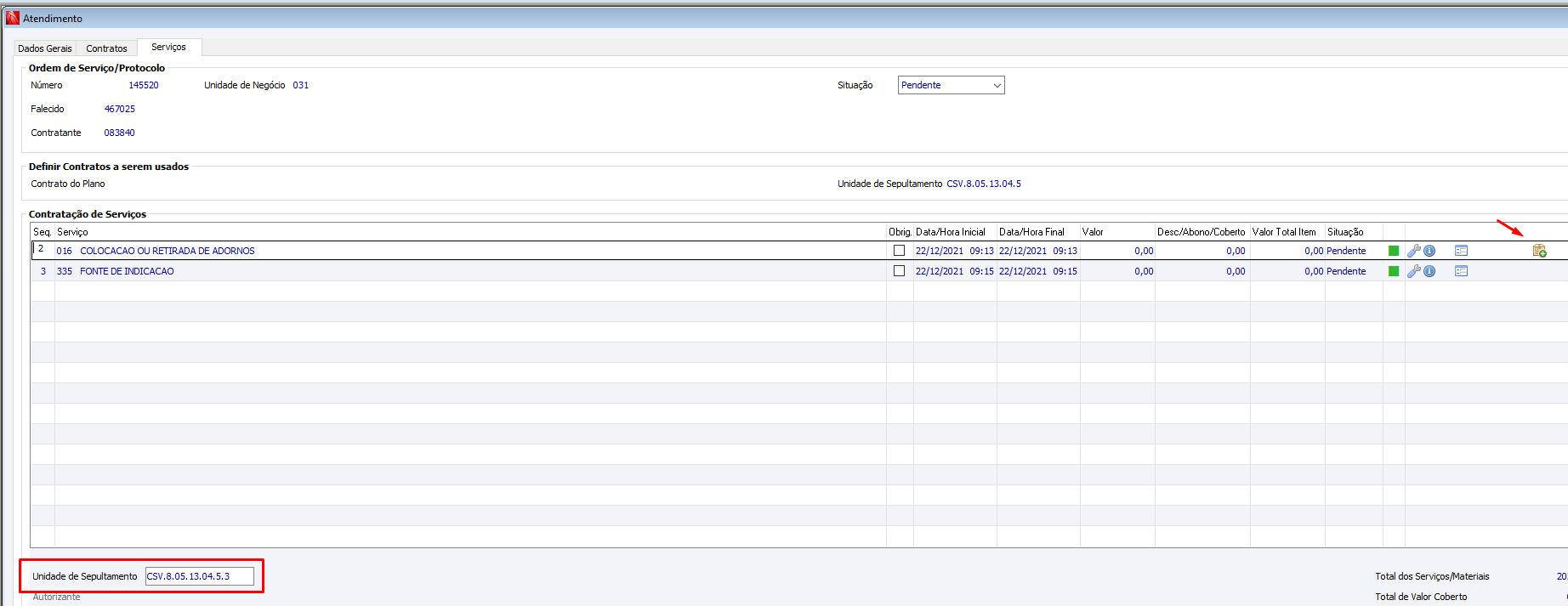The height and width of the screenshot is (606, 1568).
Task: Click the box-with-plus icon in the COLOCACAO row
Action: point(1539,251)
